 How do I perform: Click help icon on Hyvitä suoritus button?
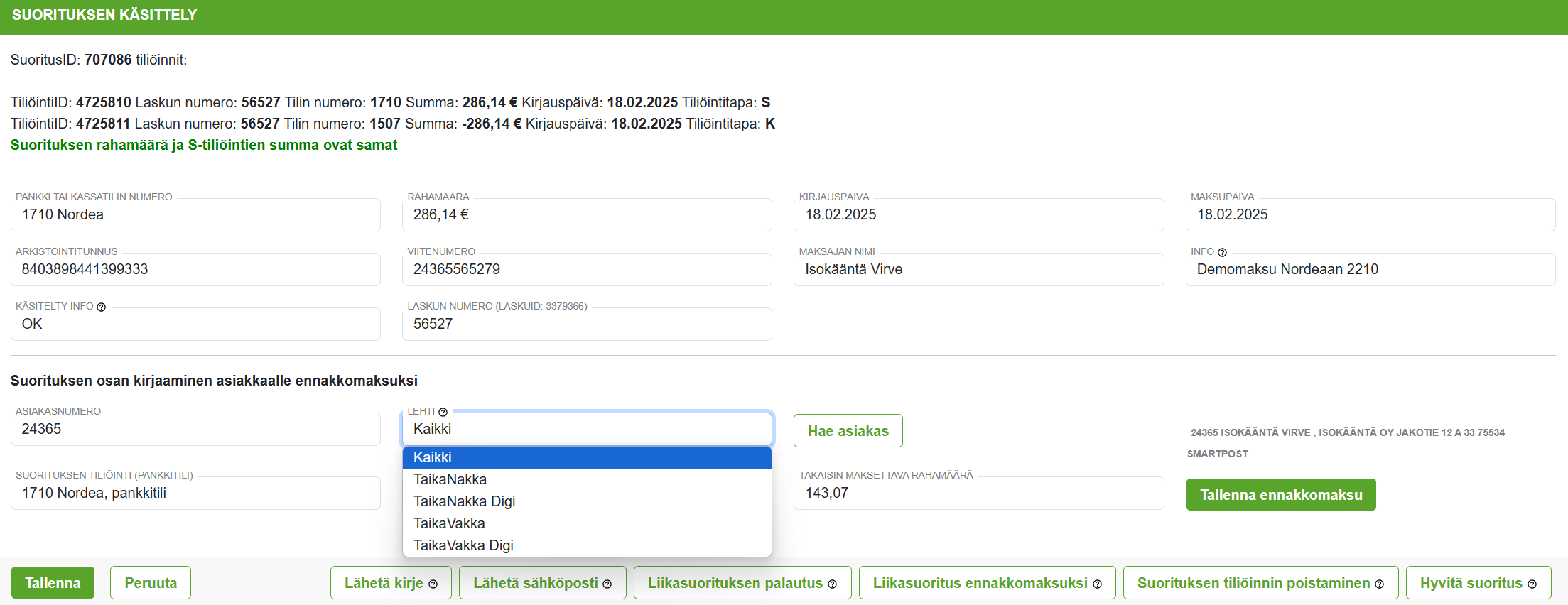(x=1532, y=584)
